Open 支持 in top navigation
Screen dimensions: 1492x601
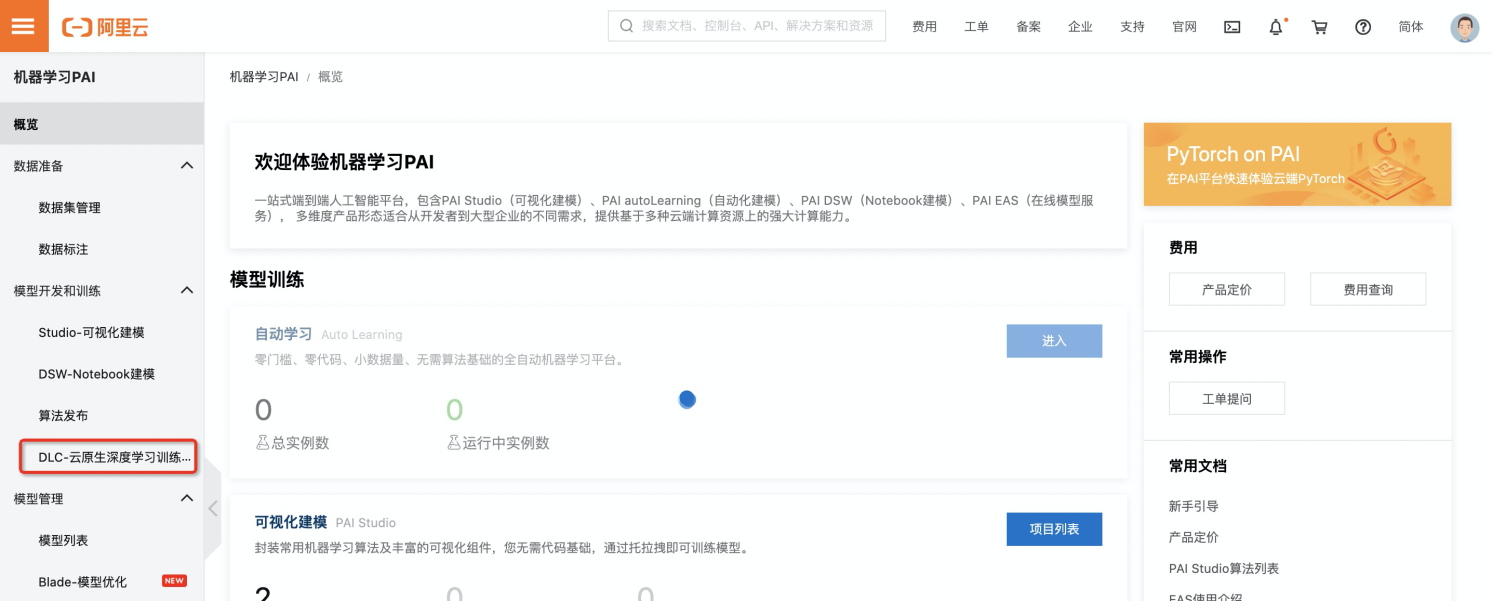click(x=1132, y=27)
